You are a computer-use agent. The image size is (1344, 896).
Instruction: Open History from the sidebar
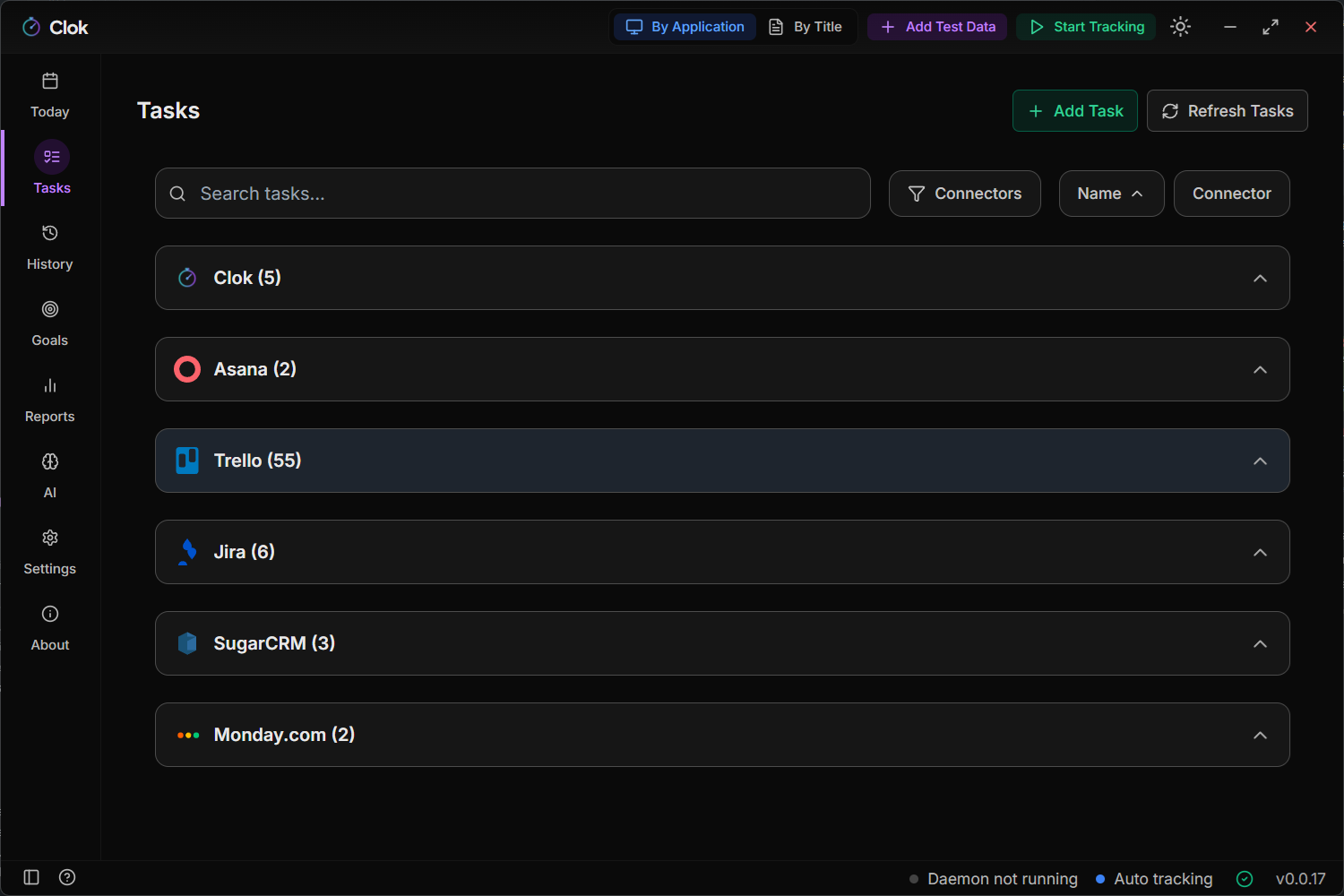(50, 247)
